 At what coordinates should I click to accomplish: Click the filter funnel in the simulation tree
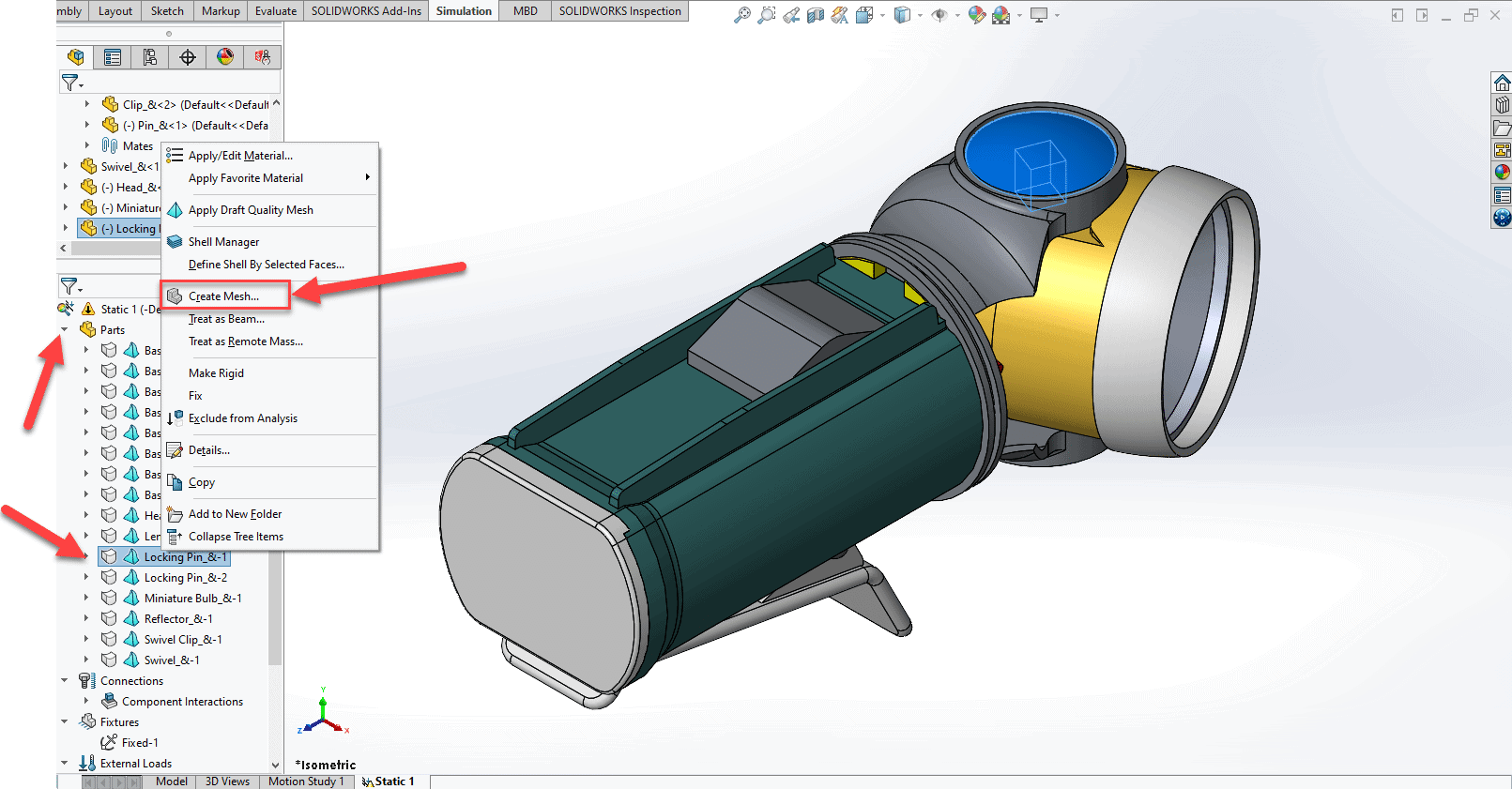point(70,285)
